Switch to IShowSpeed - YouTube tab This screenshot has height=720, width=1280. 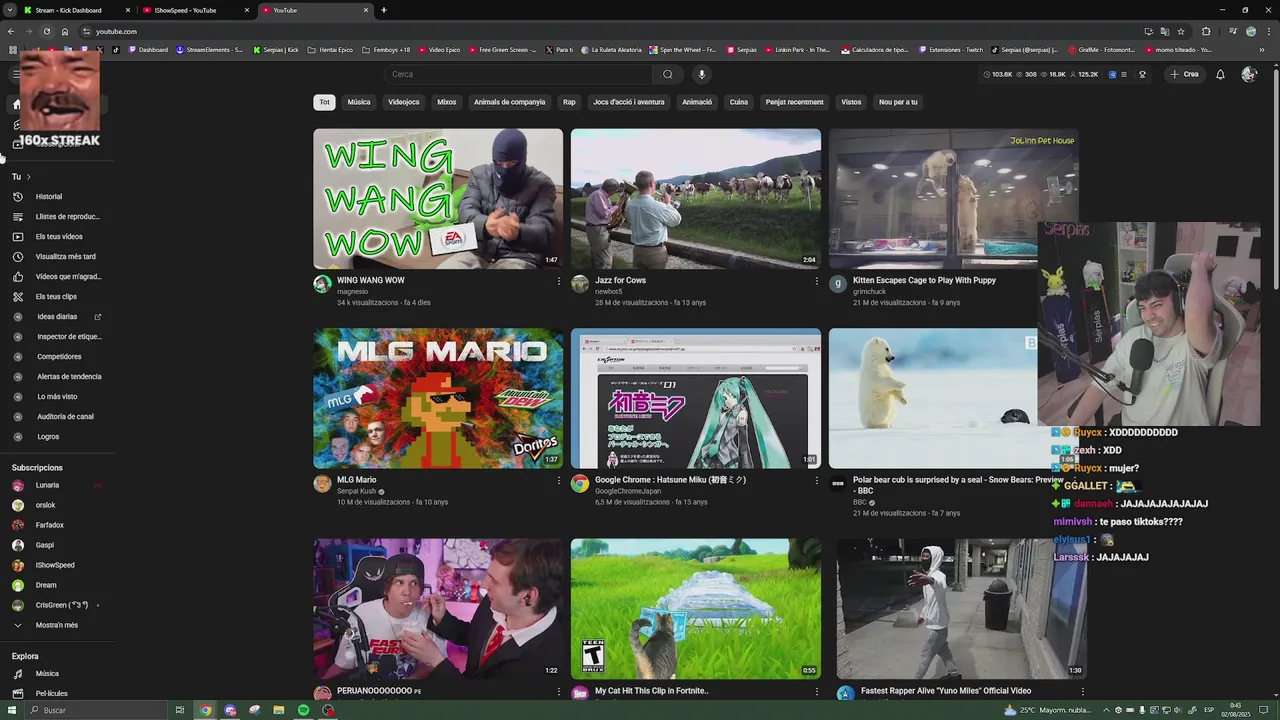tap(193, 10)
